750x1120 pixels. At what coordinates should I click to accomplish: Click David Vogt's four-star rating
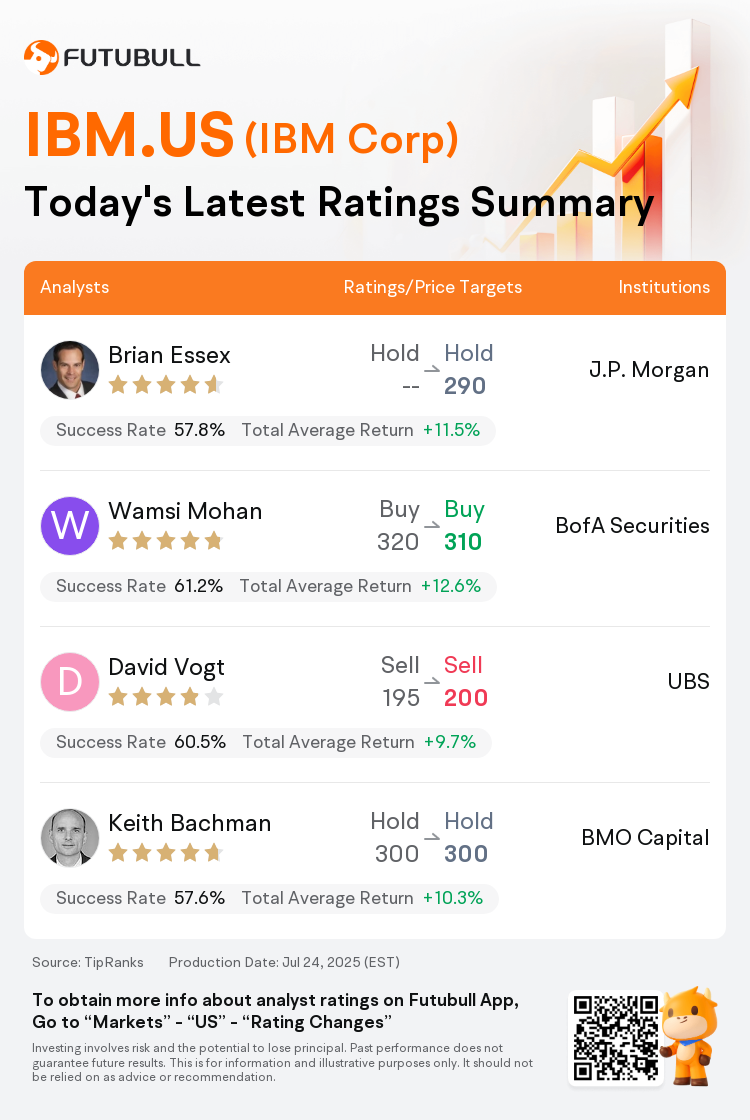tap(166, 697)
